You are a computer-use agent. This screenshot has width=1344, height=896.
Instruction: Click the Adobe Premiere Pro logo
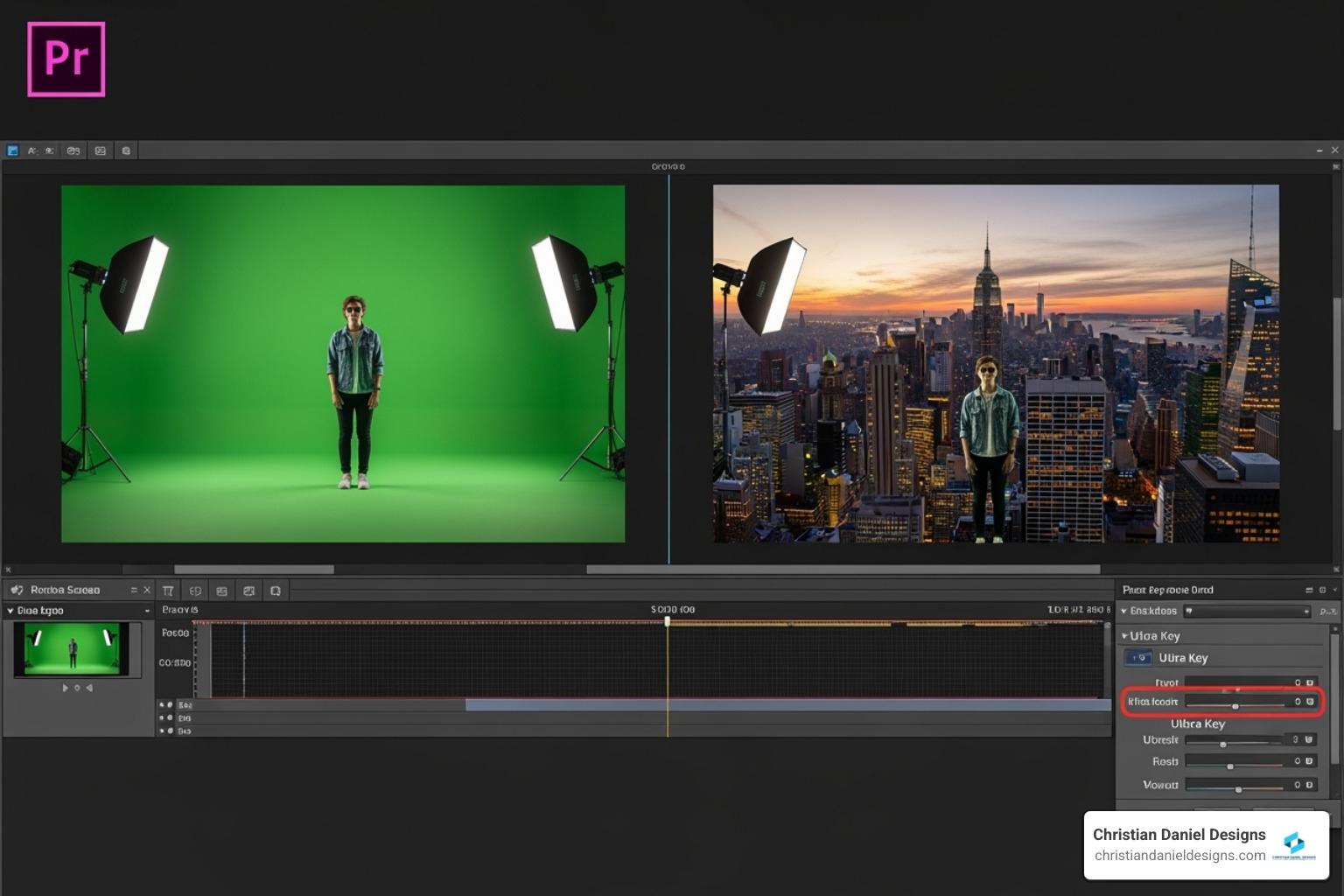pos(66,59)
